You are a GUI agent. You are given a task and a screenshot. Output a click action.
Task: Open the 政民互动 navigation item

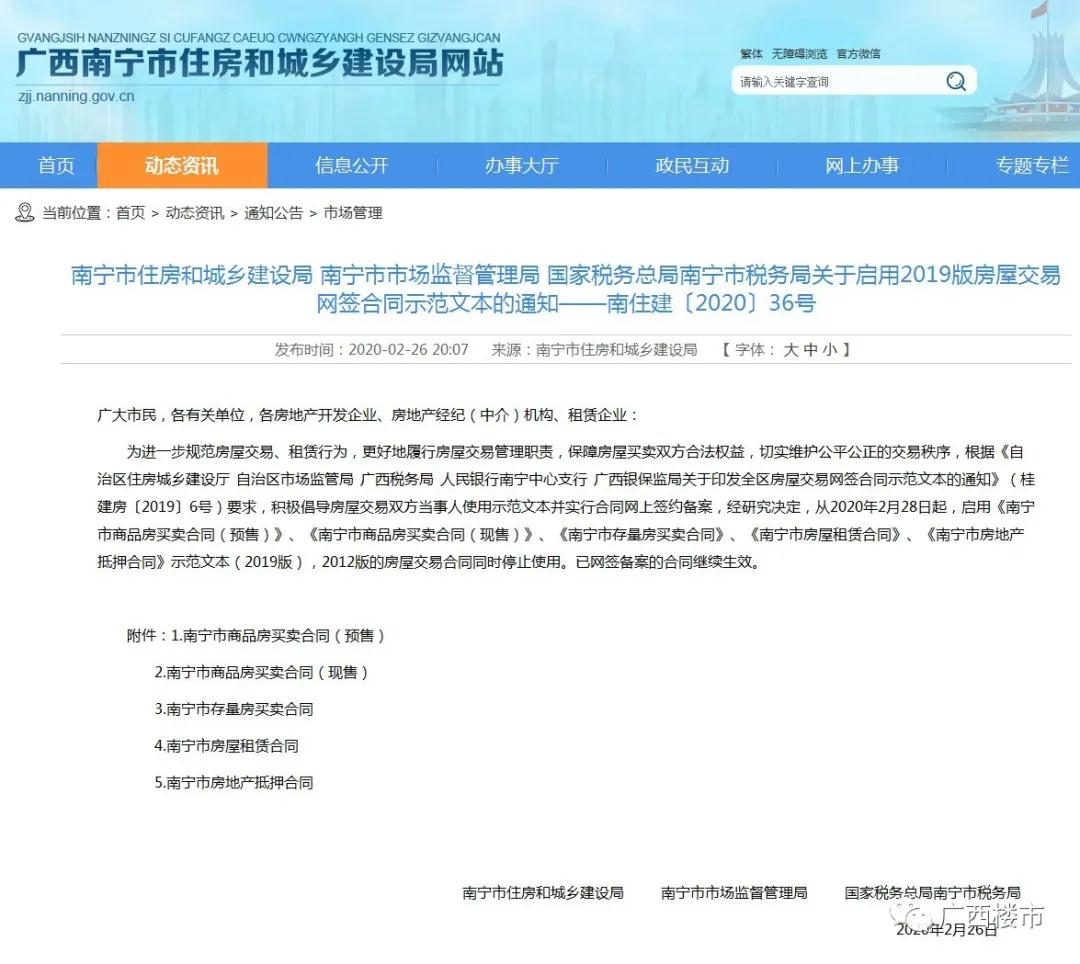[692, 166]
